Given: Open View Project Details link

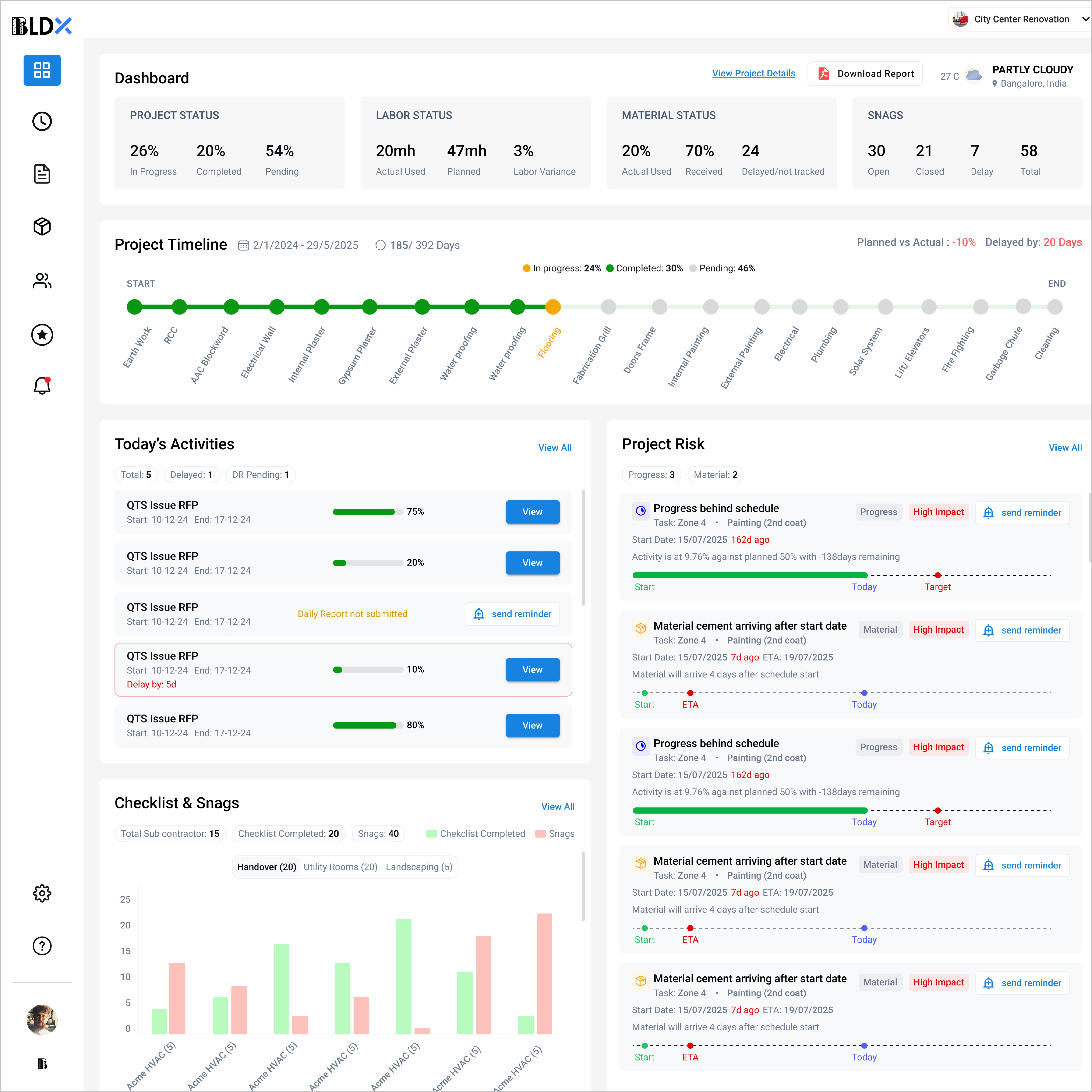Looking at the screenshot, I should [753, 74].
